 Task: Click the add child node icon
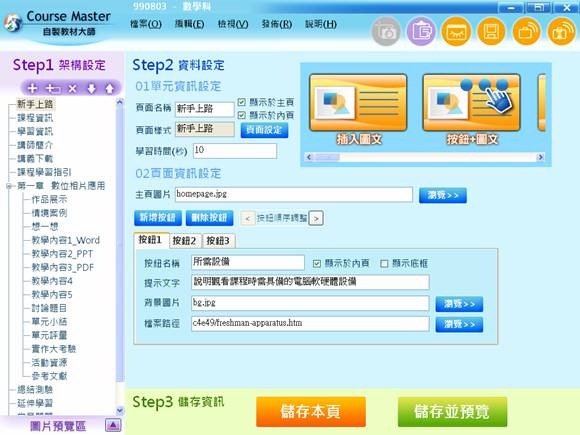click(x=53, y=88)
